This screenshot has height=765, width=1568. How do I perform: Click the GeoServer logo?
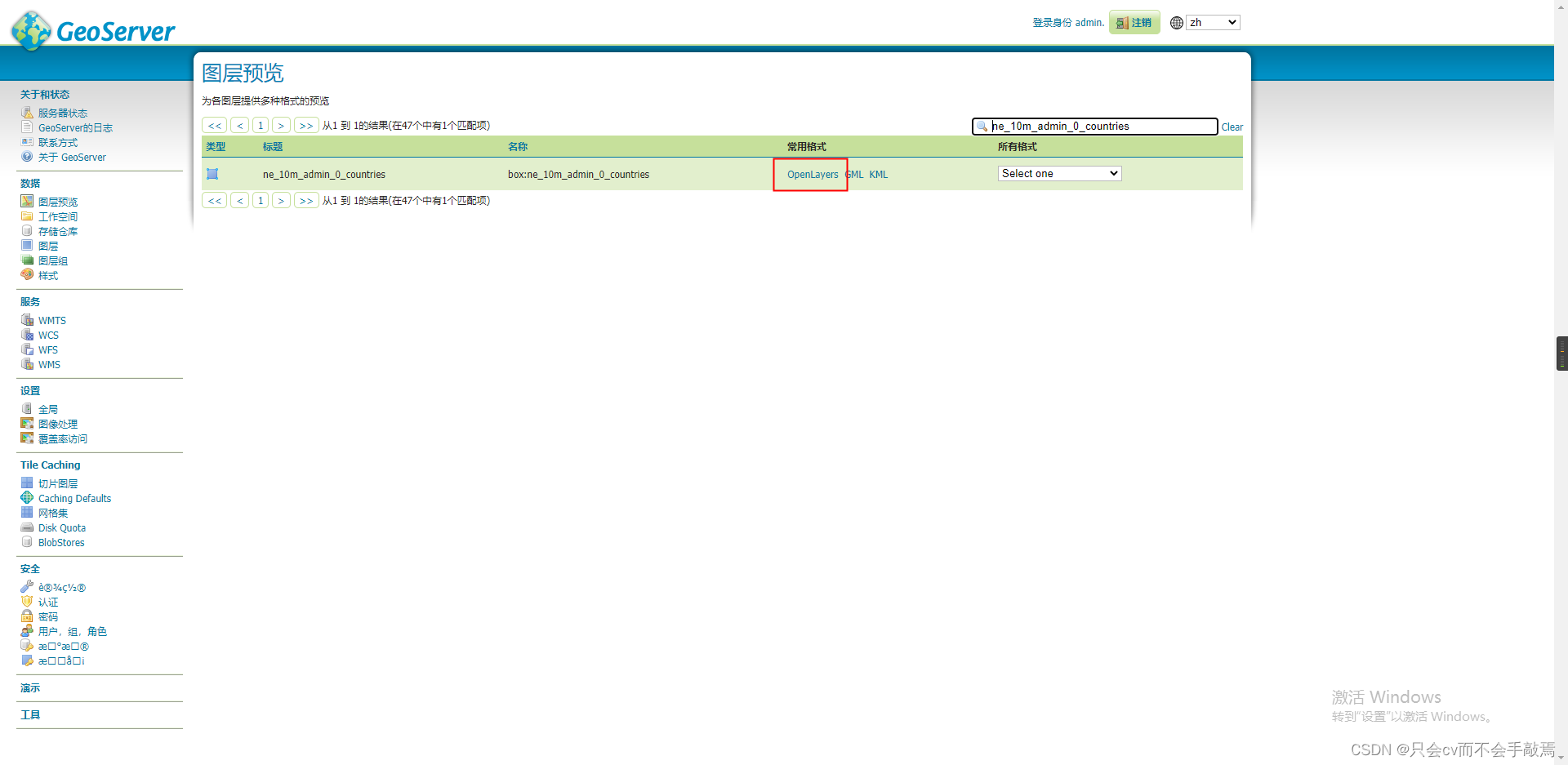click(92, 30)
